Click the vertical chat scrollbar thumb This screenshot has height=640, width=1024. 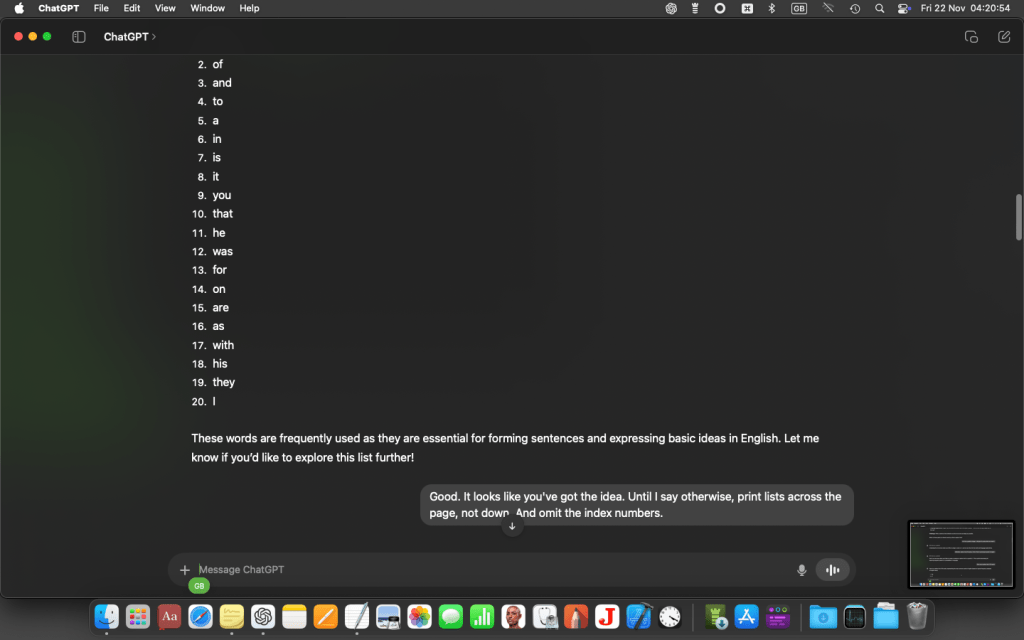(1018, 217)
